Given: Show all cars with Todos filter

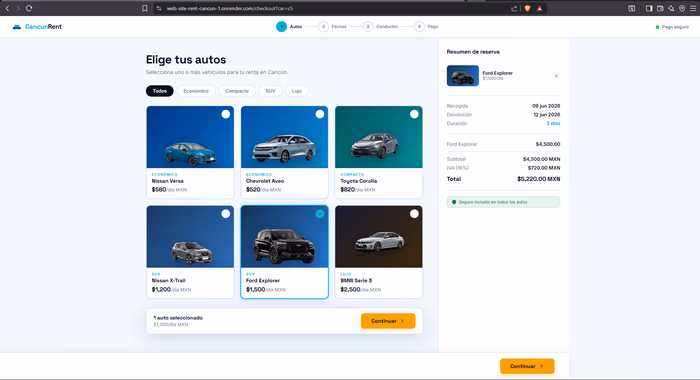Looking at the screenshot, I should (160, 91).
